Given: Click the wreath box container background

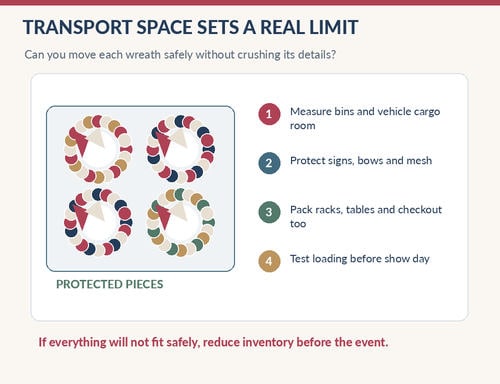Looking at the screenshot, I should (x=140, y=189).
